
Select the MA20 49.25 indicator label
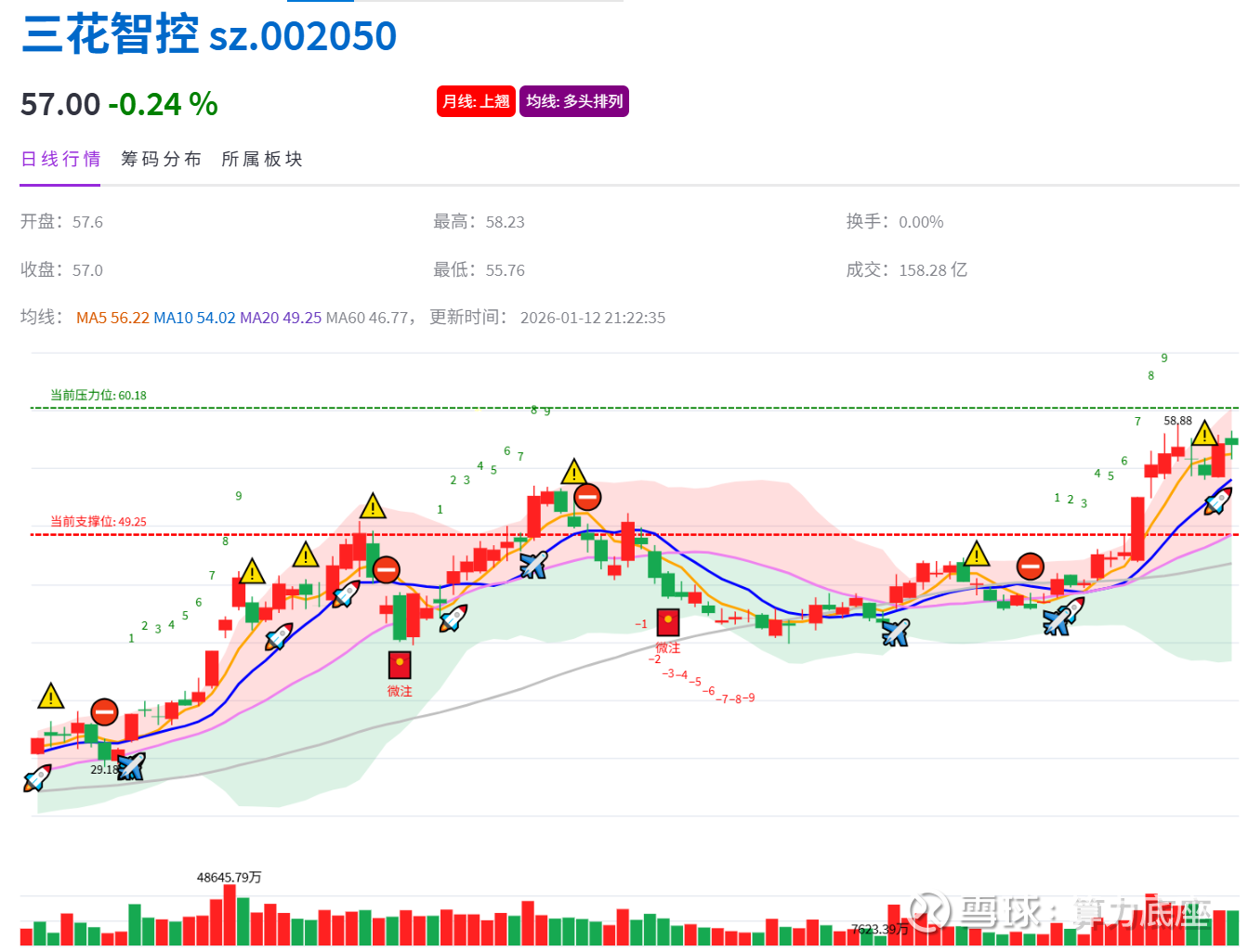click(281, 318)
